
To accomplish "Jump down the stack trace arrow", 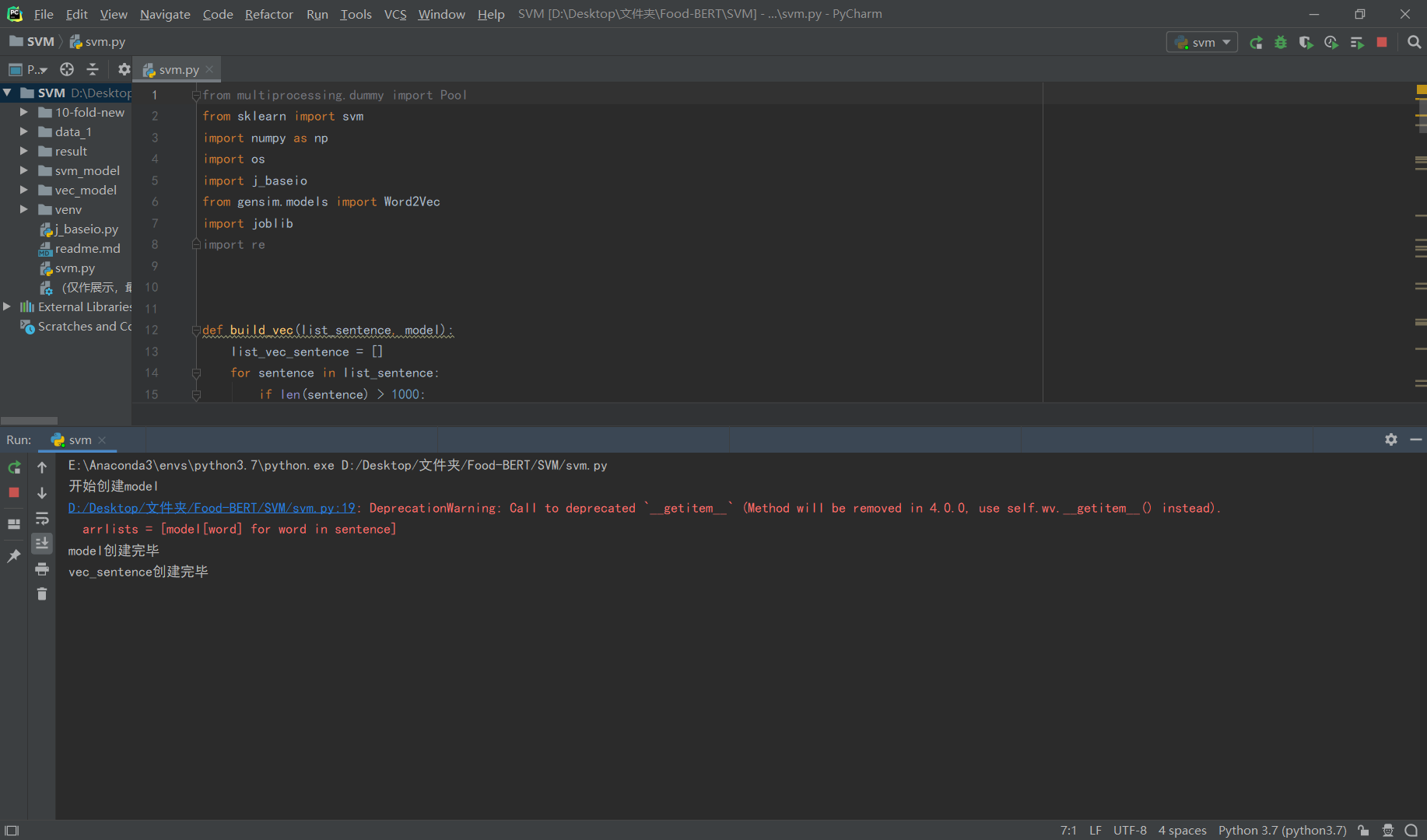I will [42, 493].
